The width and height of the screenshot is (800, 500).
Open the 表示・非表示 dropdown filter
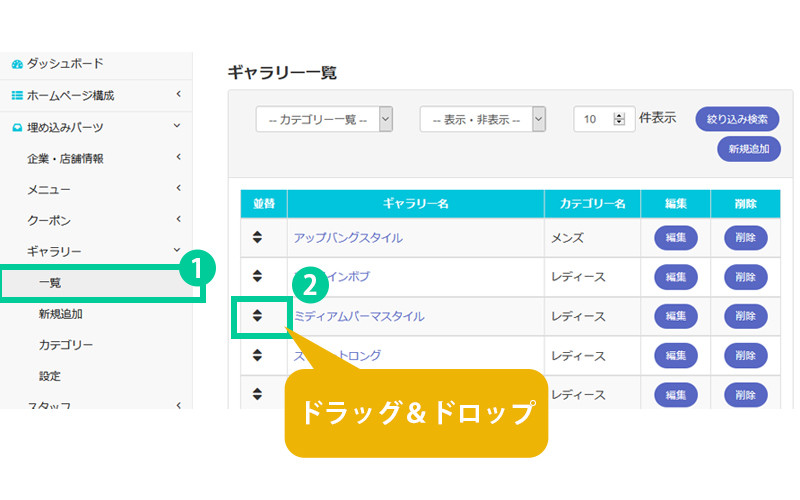tap(482, 119)
